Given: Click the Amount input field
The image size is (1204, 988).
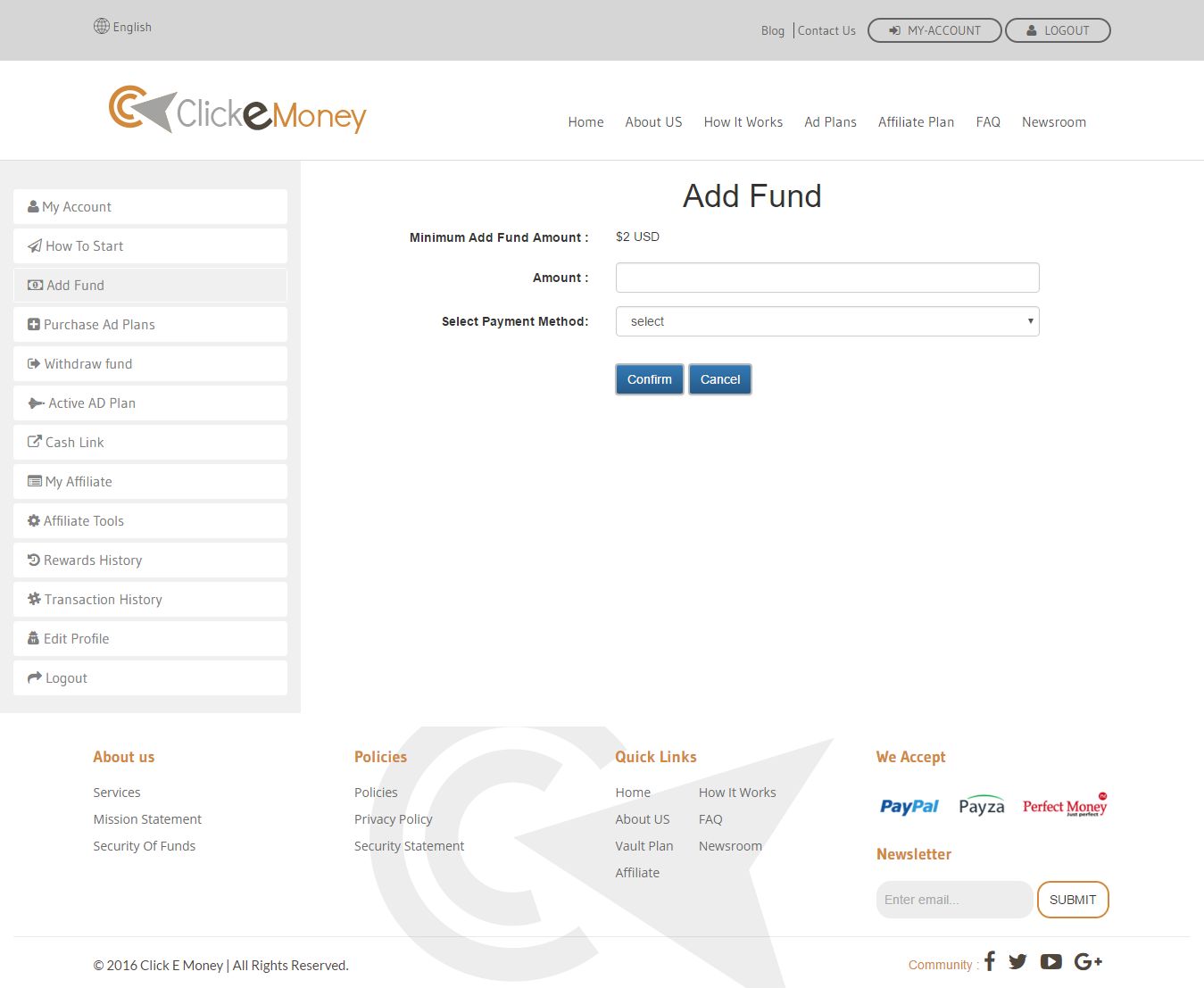Looking at the screenshot, I should (827, 278).
